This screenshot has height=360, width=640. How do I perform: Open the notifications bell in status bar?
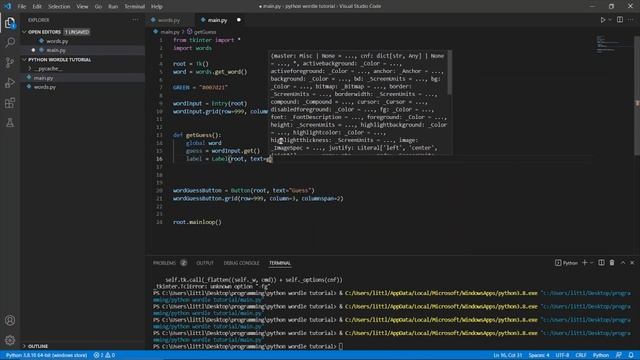click(631, 355)
